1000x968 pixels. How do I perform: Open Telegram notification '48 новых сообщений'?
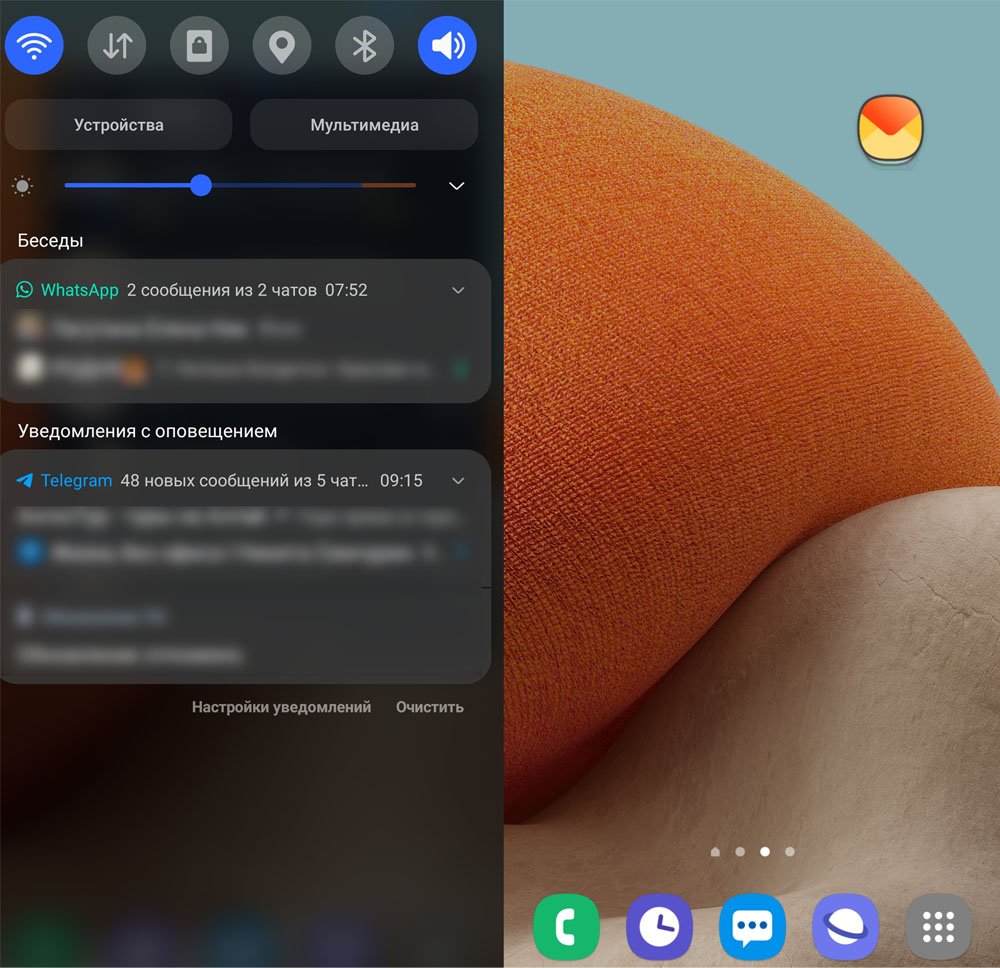tap(244, 480)
